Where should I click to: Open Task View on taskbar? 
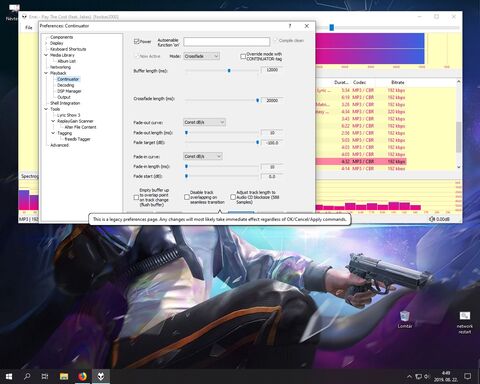pos(45,376)
